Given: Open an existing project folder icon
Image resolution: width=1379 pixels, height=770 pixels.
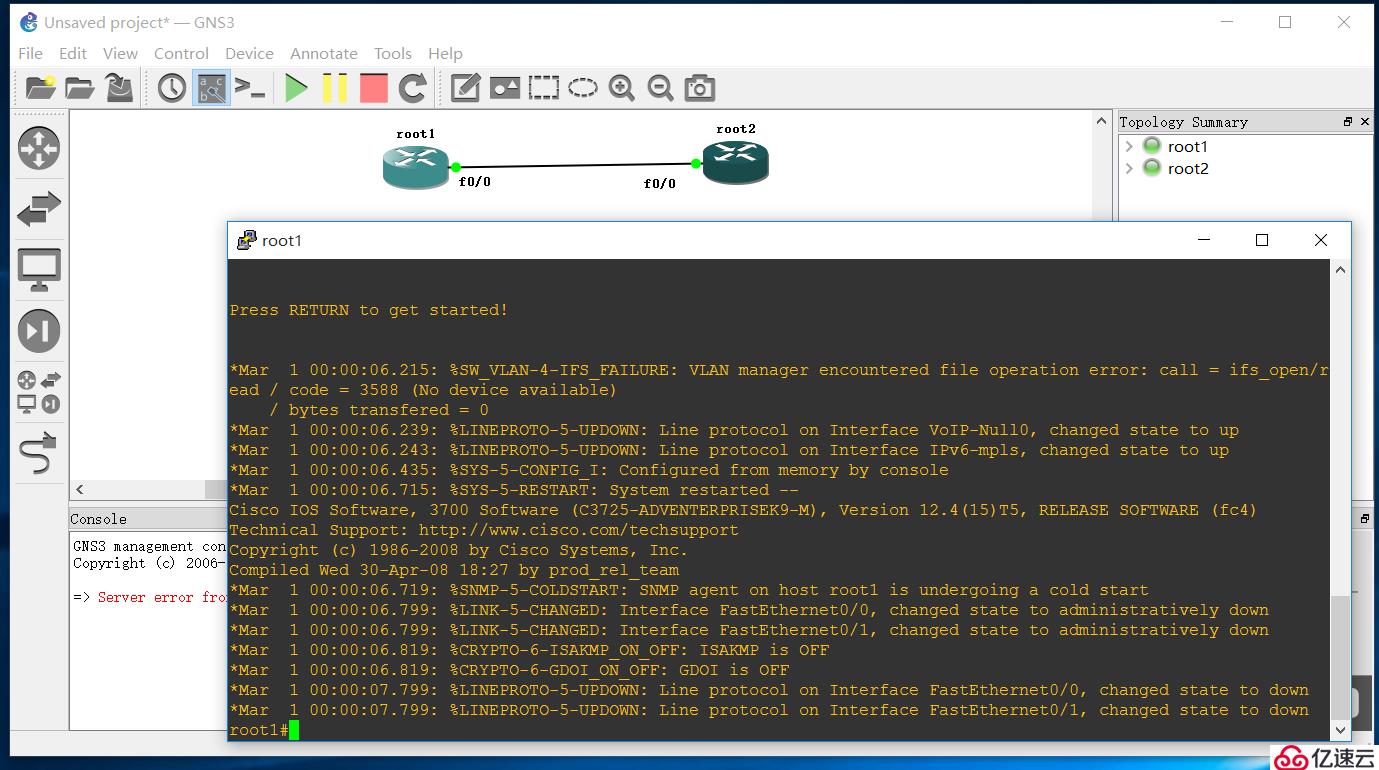Looking at the screenshot, I should [80, 88].
